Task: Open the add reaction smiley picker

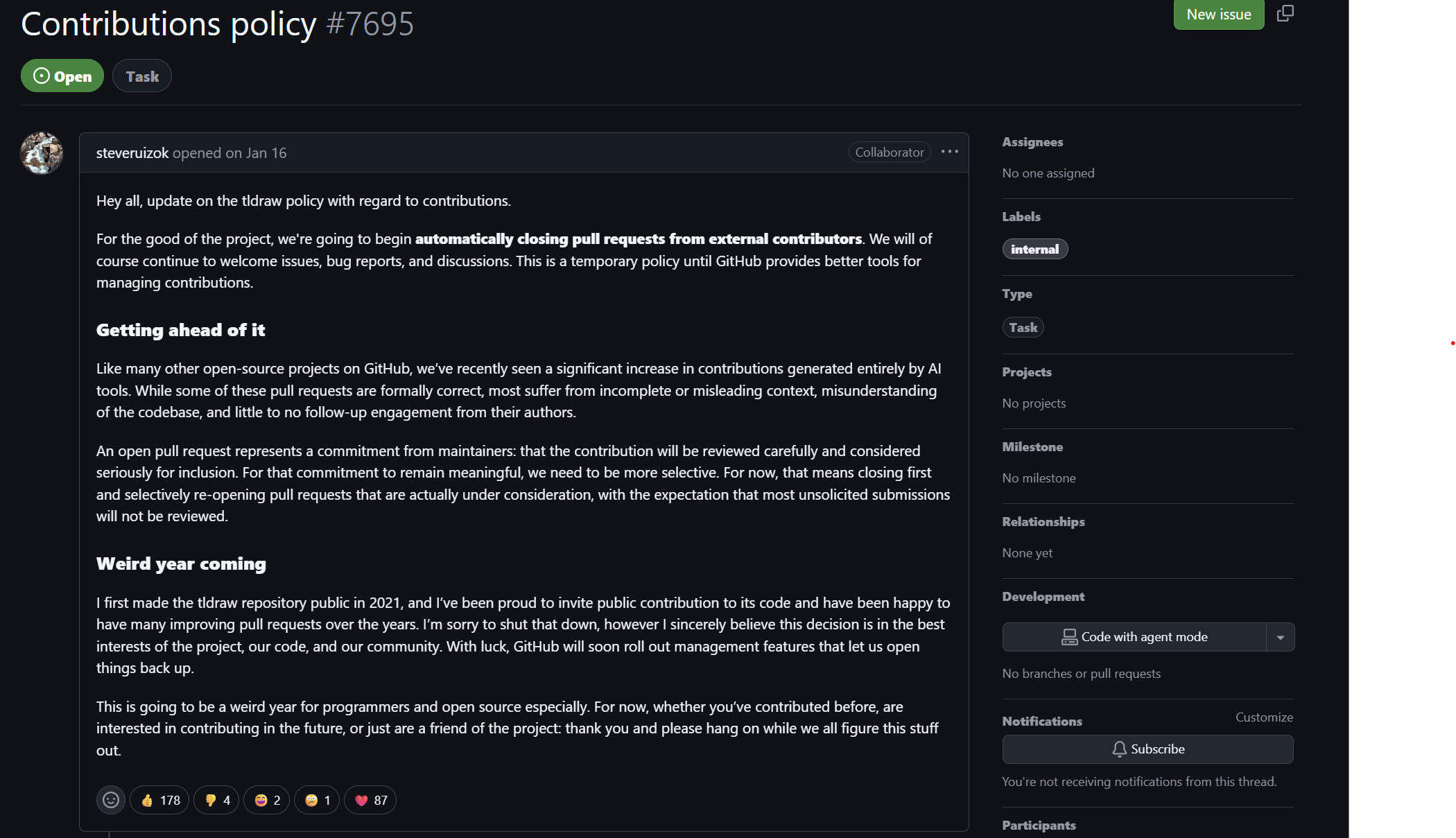Action: pos(111,800)
